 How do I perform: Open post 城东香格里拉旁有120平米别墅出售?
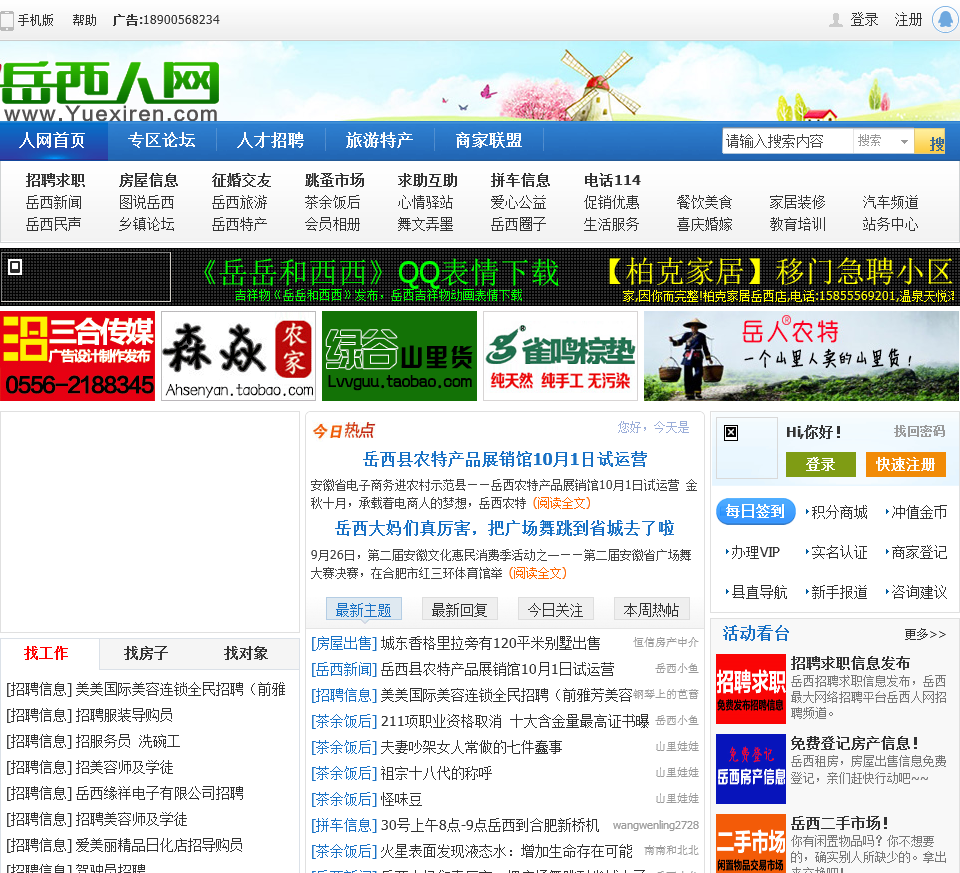pyautogui.click(x=490, y=643)
